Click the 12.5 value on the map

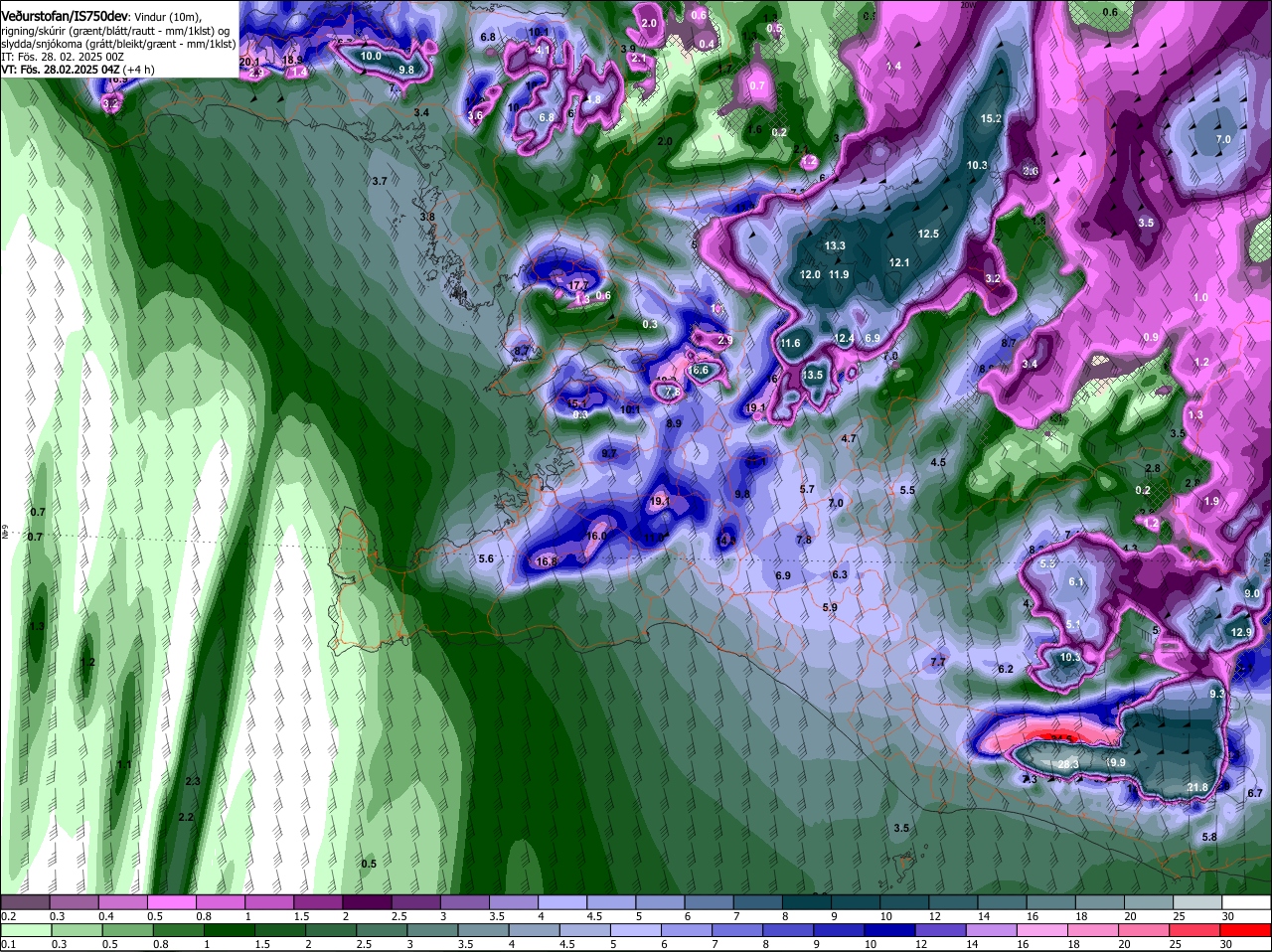click(929, 234)
